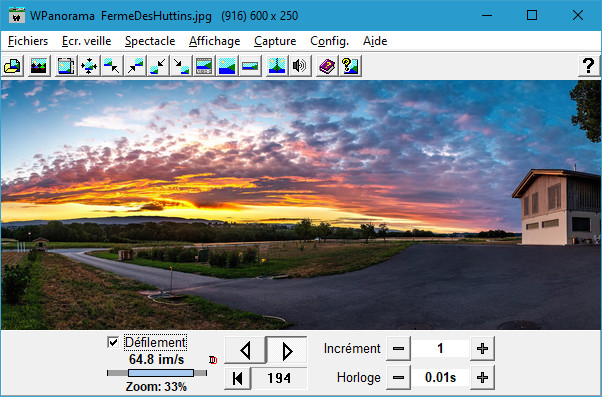This screenshot has height=397, width=602.
Task: Click the picture with control bar icon
Action: tap(204, 66)
